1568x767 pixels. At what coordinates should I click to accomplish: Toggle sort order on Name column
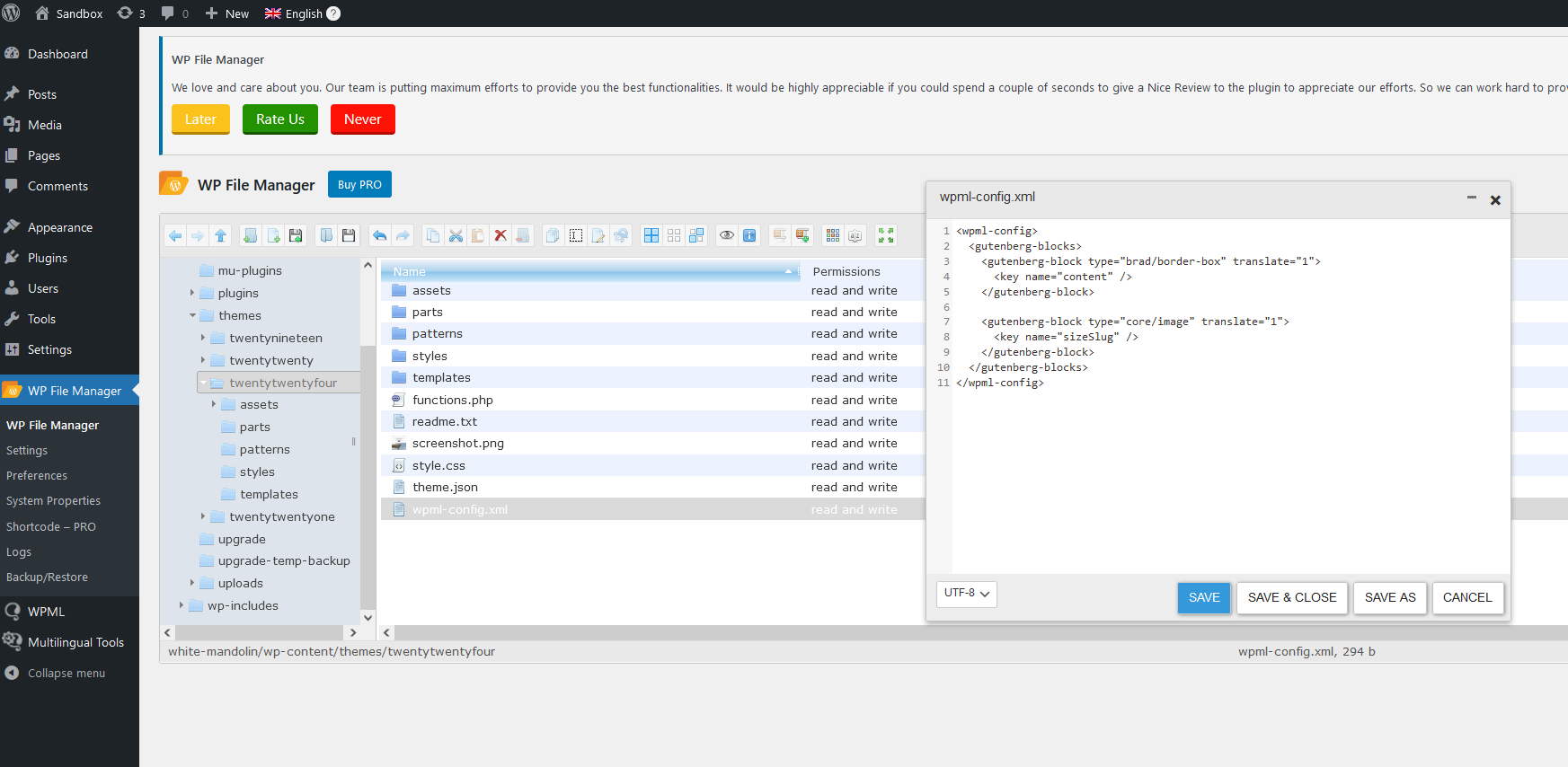click(591, 271)
